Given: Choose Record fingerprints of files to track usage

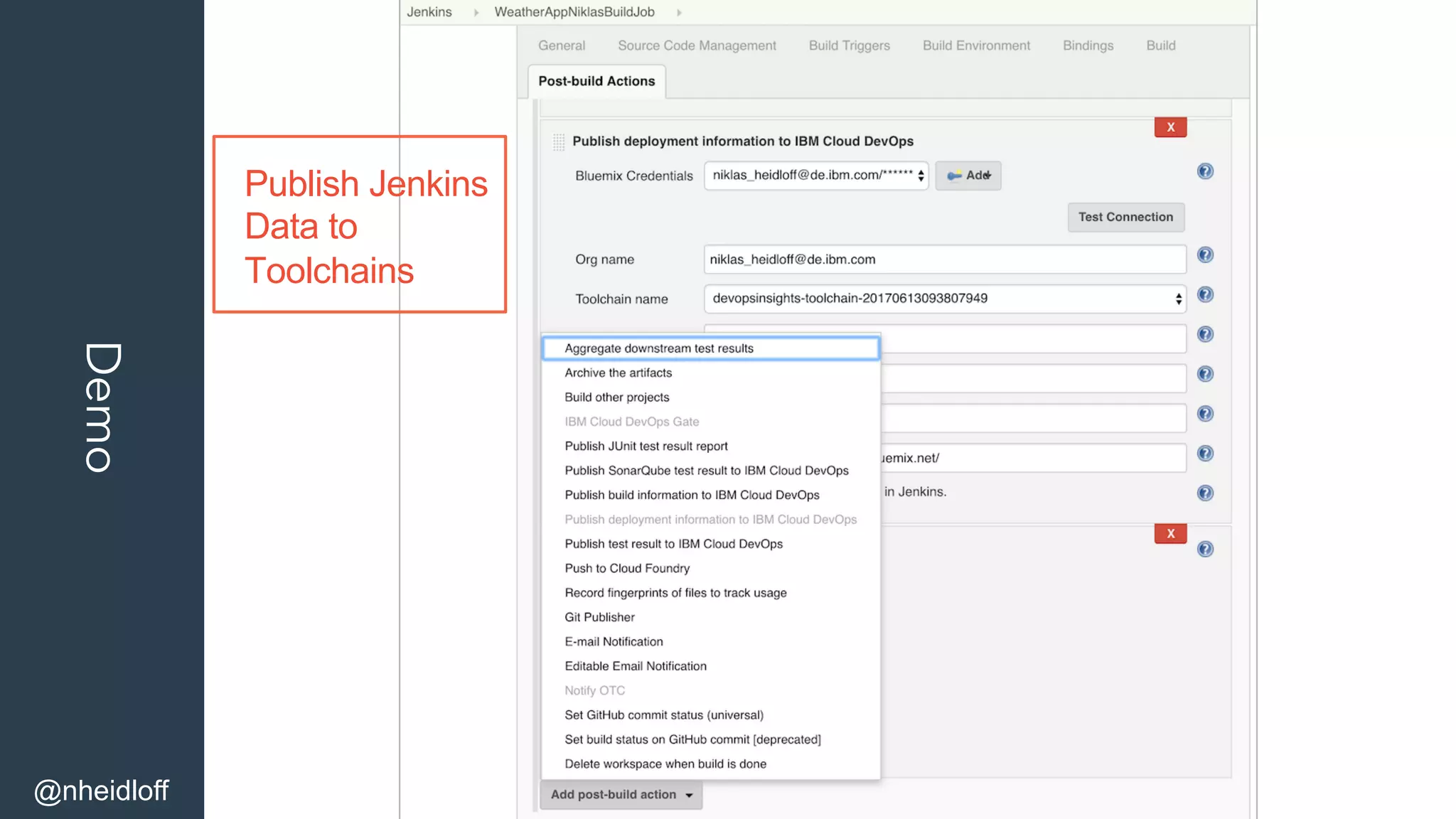Looking at the screenshot, I should click(x=711, y=593).
